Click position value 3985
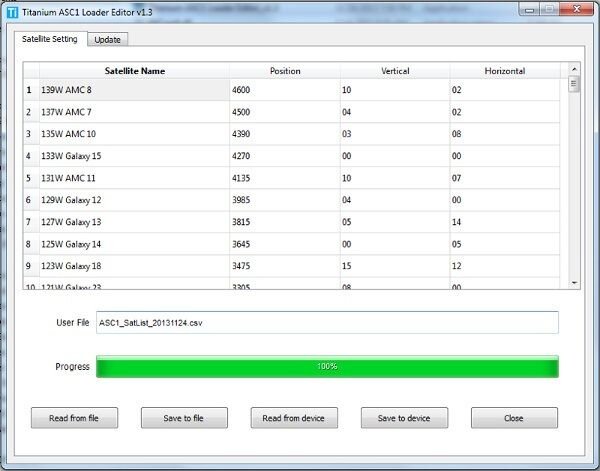Image resolution: width=600 pixels, height=471 pixels. click(285, 200)
